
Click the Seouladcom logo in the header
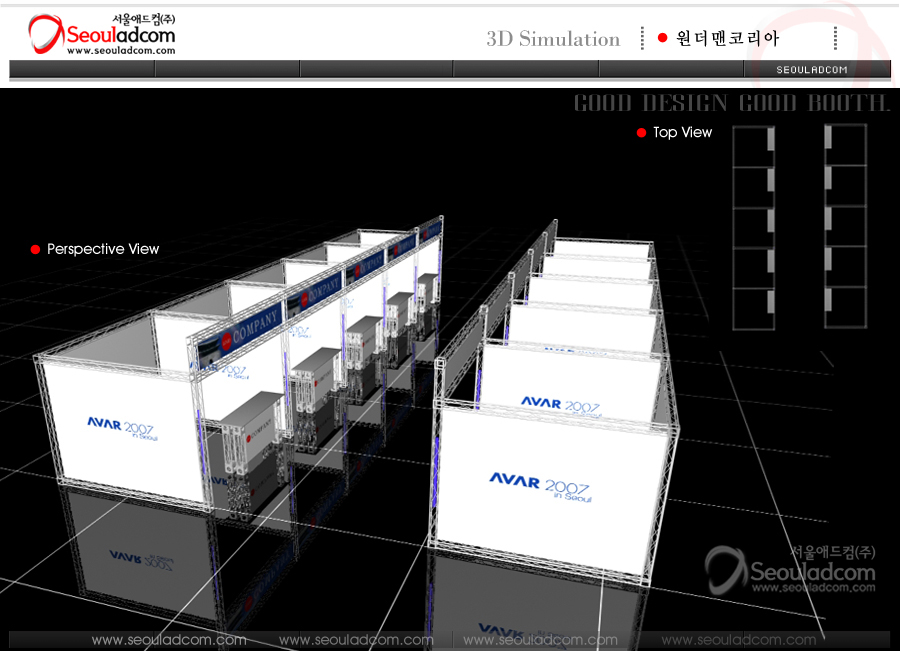coord(102,34)
